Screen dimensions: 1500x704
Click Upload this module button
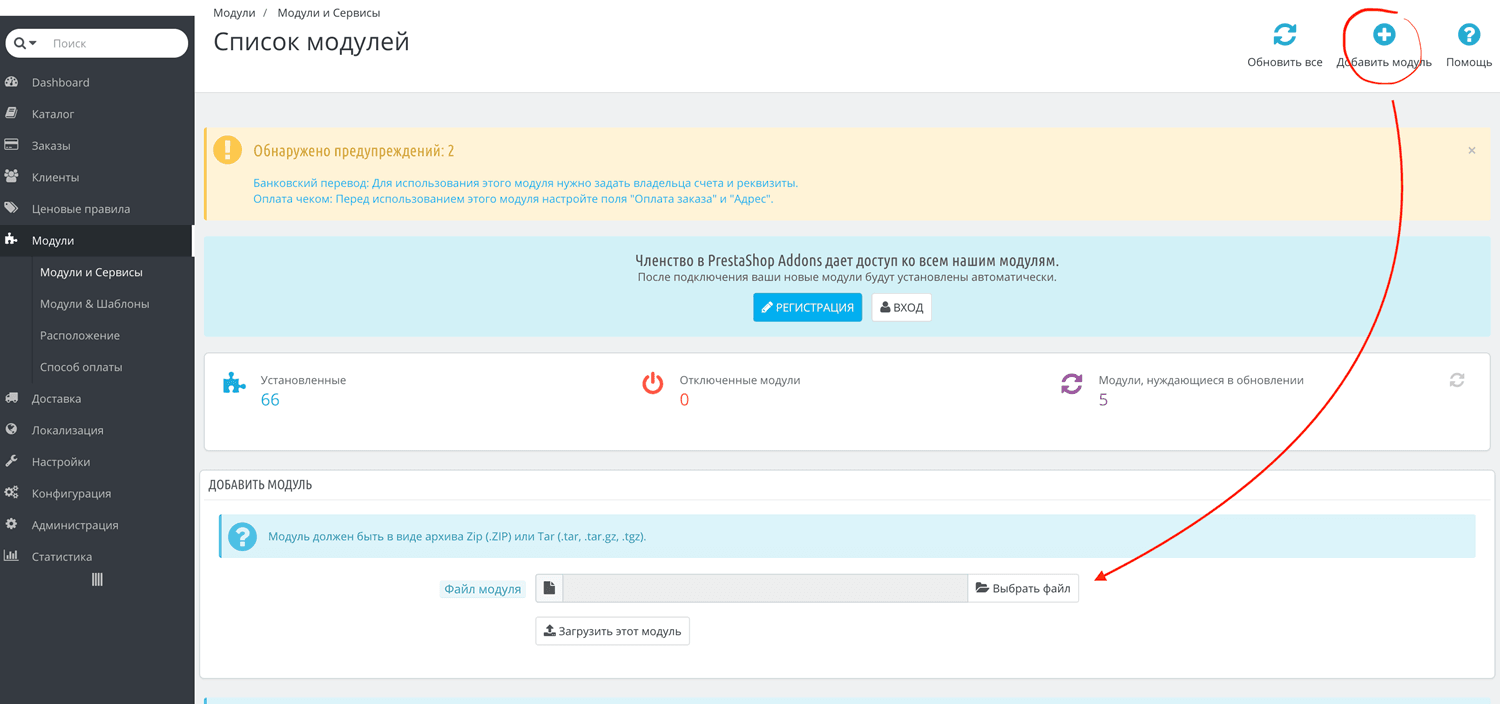pyautogui.click(x=612, y=631)
